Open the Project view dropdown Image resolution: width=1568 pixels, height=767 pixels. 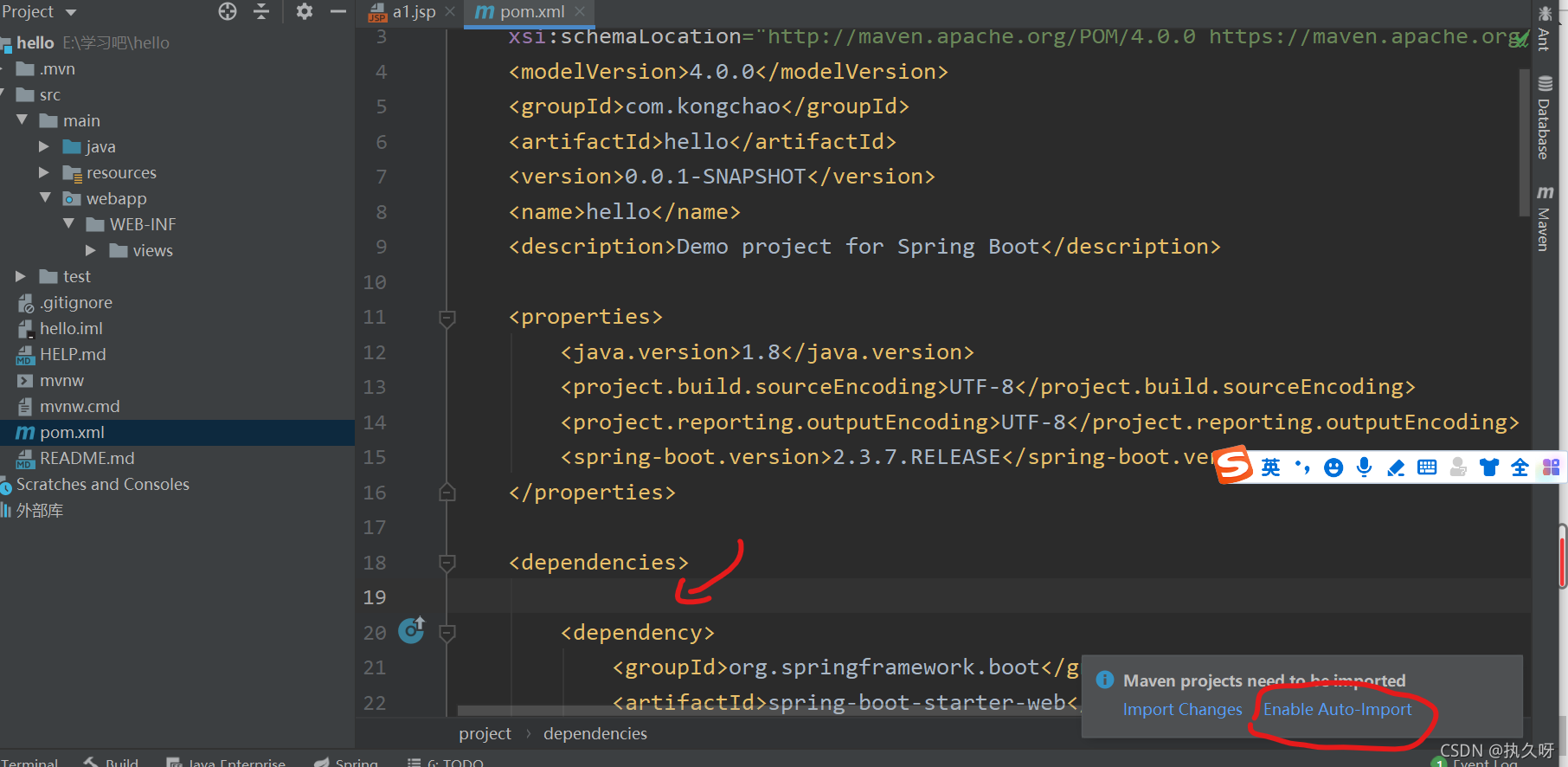point(71,12)
